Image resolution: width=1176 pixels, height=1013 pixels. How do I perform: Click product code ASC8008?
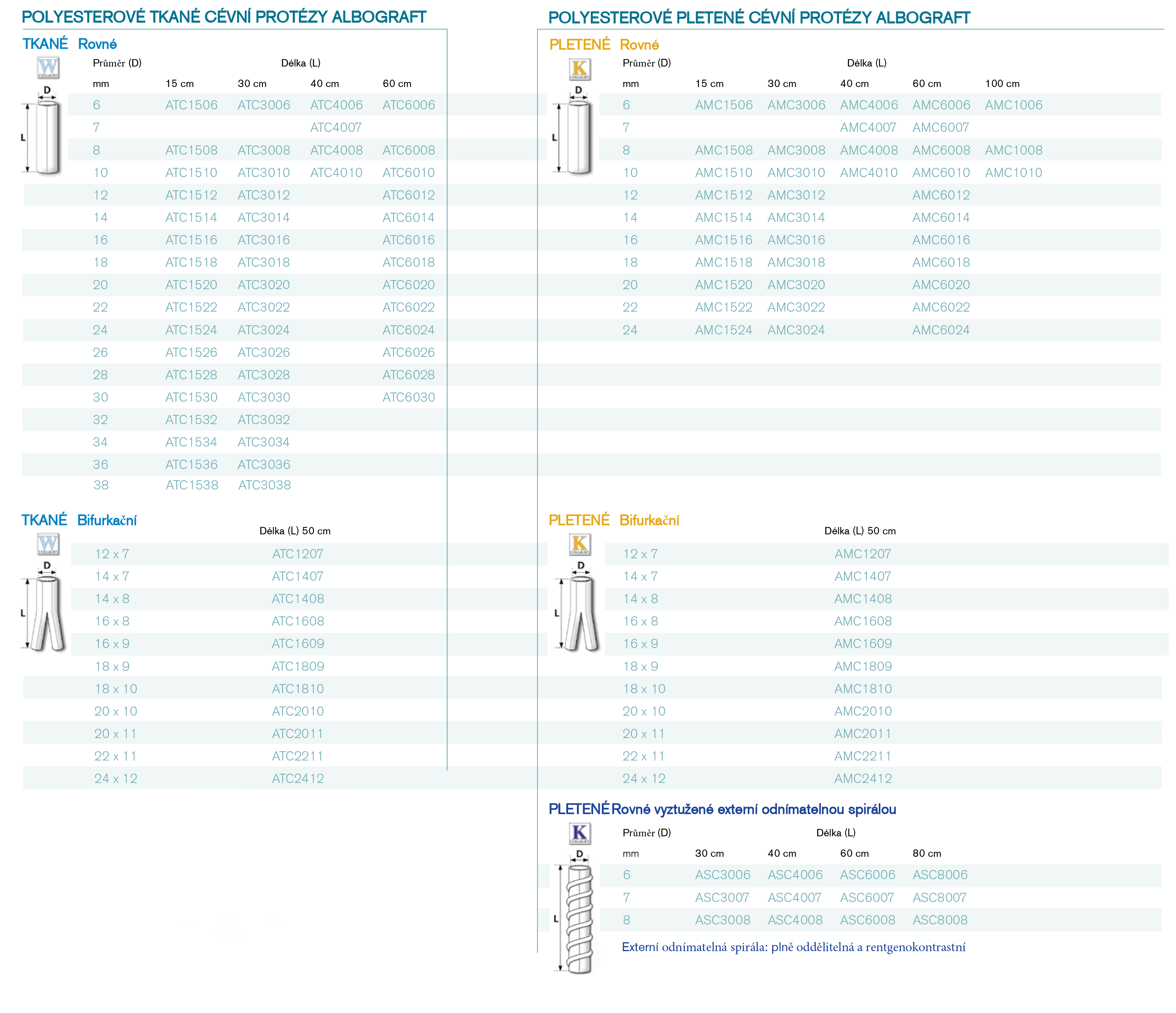[x=940, y=920]
